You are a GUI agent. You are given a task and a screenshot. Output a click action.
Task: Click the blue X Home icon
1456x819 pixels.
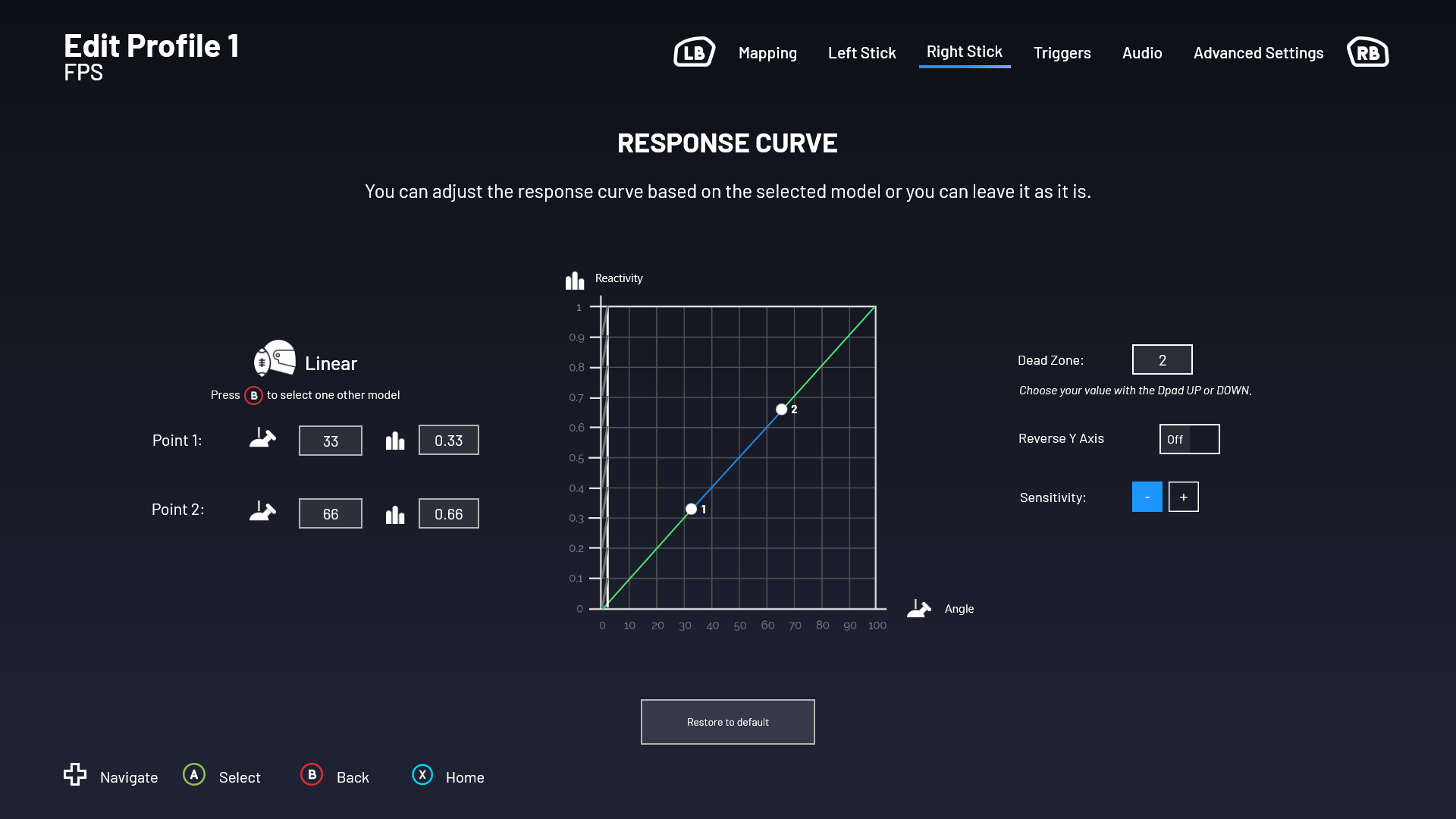pos(422,774)
